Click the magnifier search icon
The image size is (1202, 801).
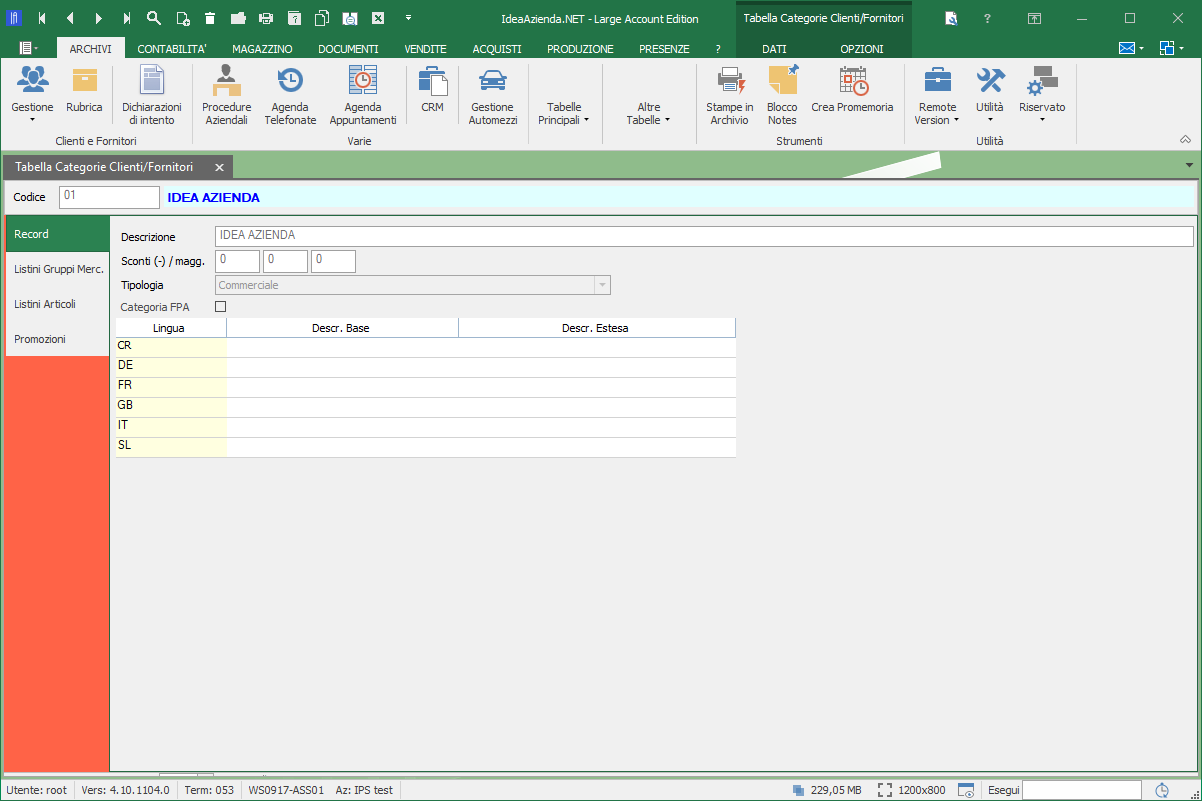[x=154, y=18]
